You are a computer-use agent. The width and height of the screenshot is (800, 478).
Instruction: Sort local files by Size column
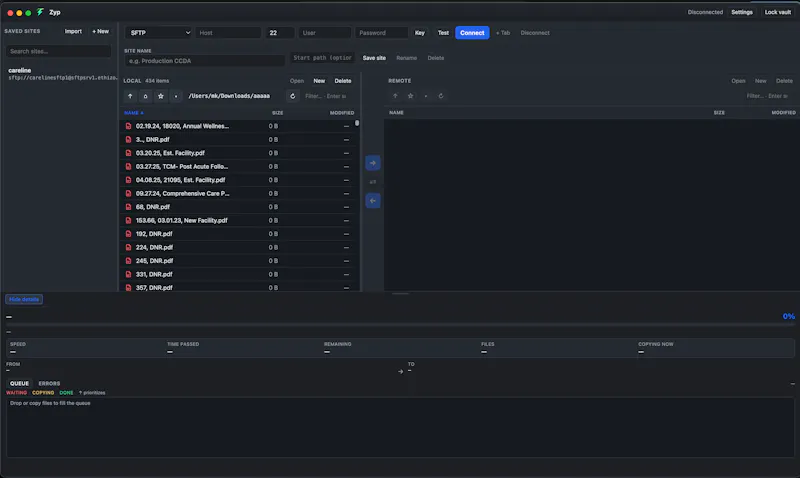pos(278,113)
